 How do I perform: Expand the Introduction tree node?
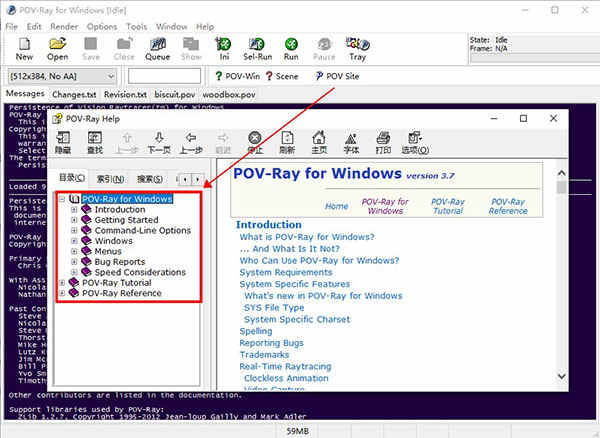click(x=74, y=210)
